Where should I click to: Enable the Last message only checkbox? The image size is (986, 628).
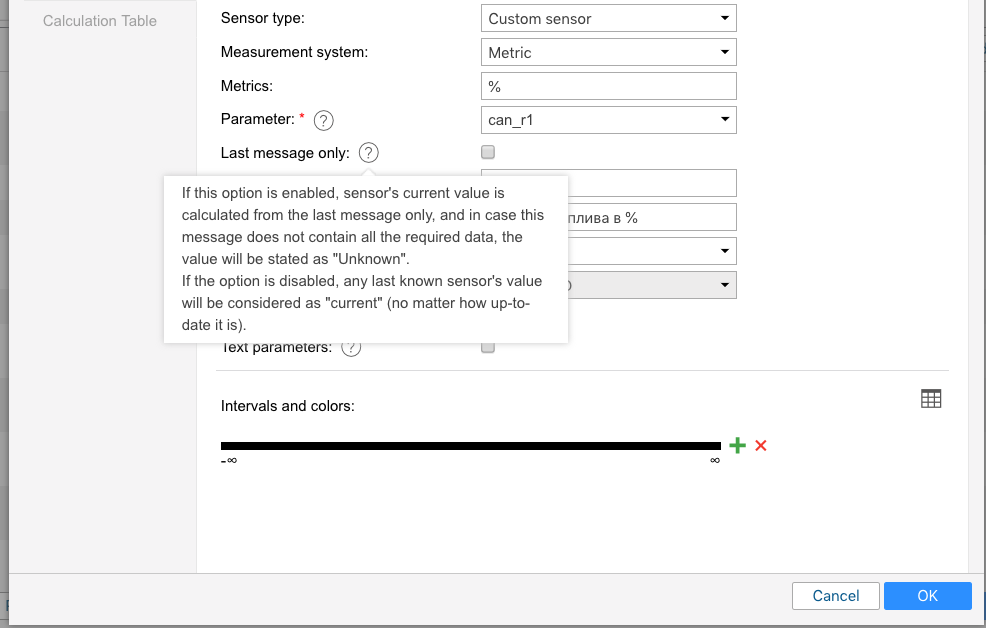coord(488,153)
